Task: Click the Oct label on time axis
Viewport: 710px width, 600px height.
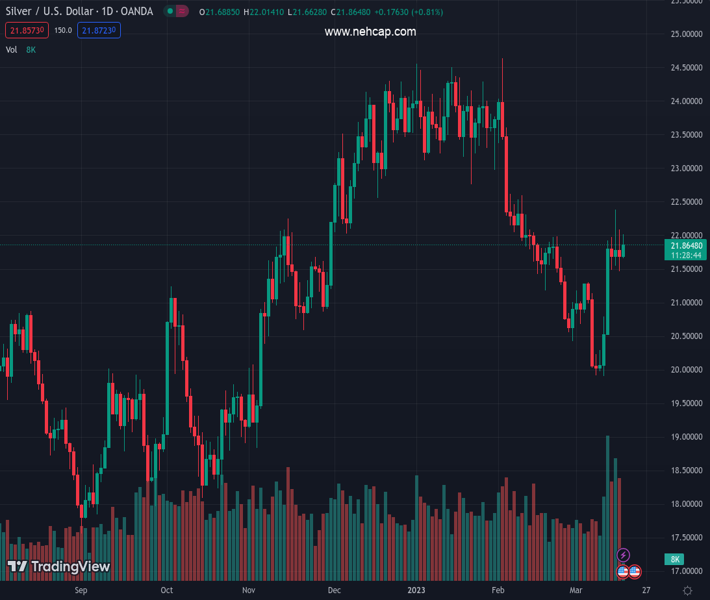Action: click(166, 591)
